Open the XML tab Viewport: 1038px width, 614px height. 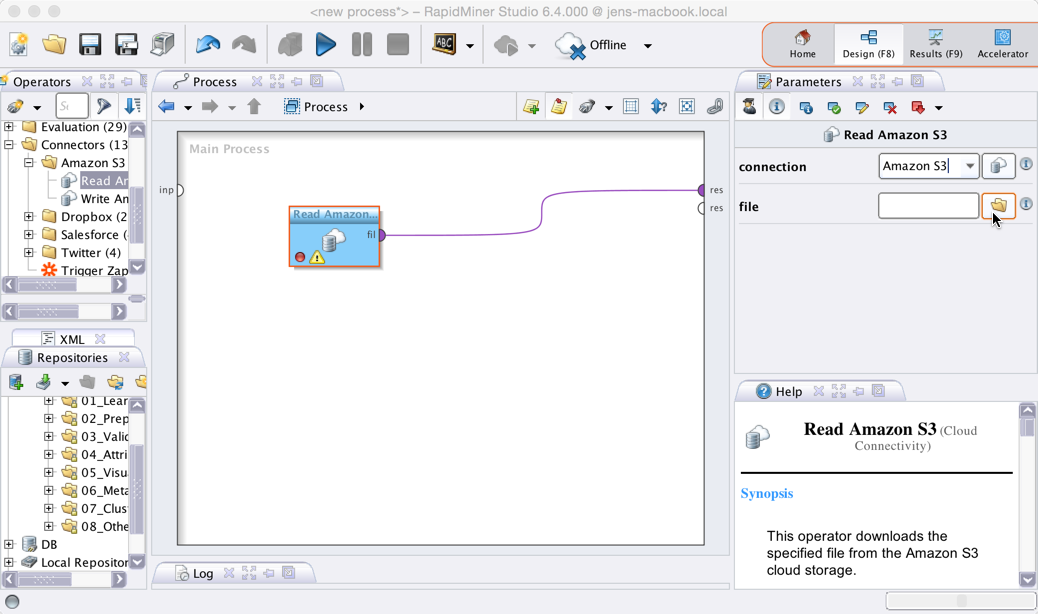pos(71,339)
